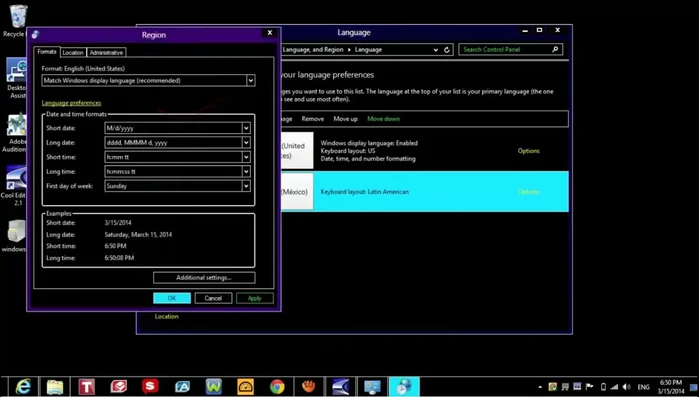Select the Adobe Audition desktop shortcut
699x397 pixels.
coord(16,133)
